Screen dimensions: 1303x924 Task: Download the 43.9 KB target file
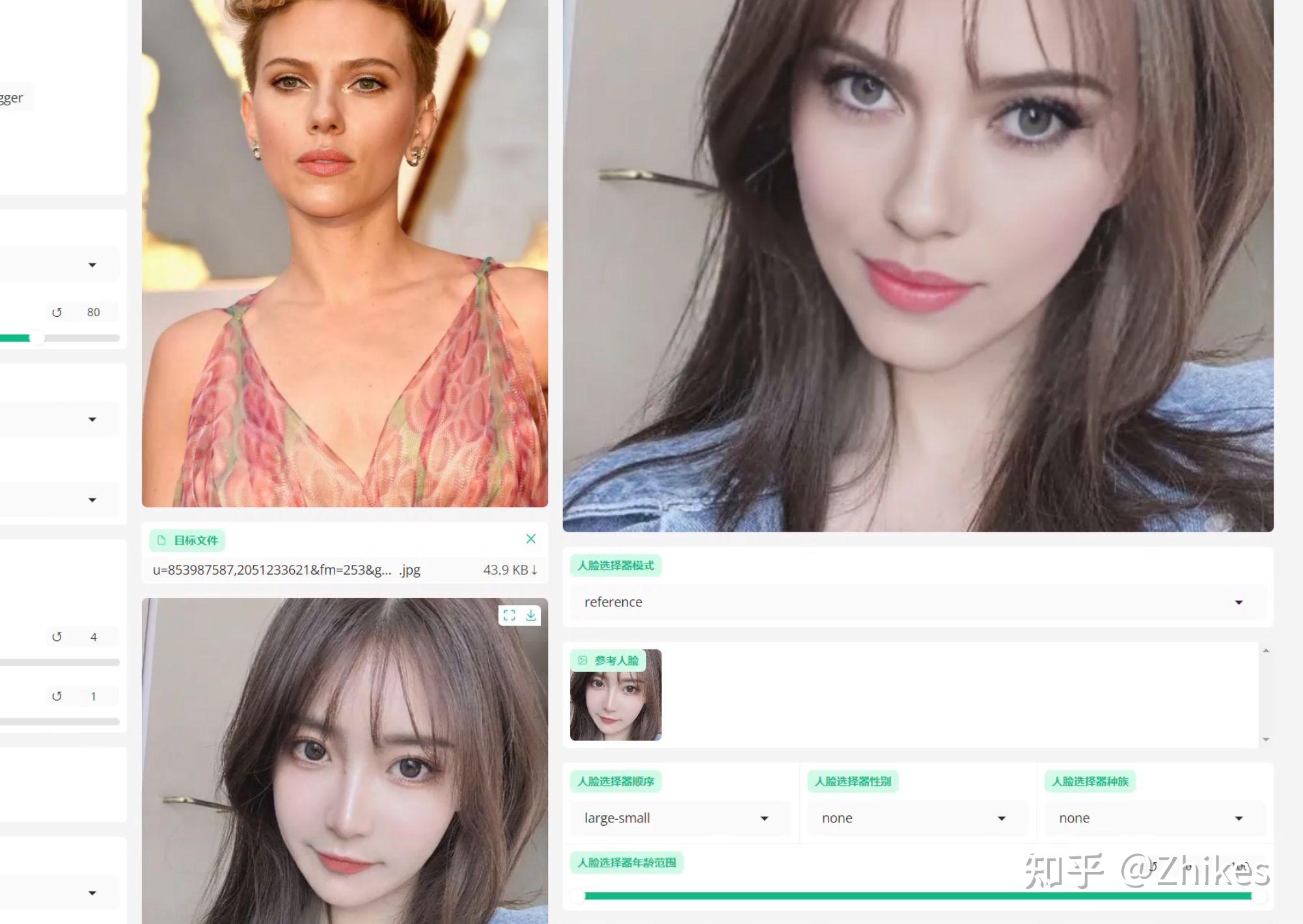pyautogui.click(x=535, y=570)
